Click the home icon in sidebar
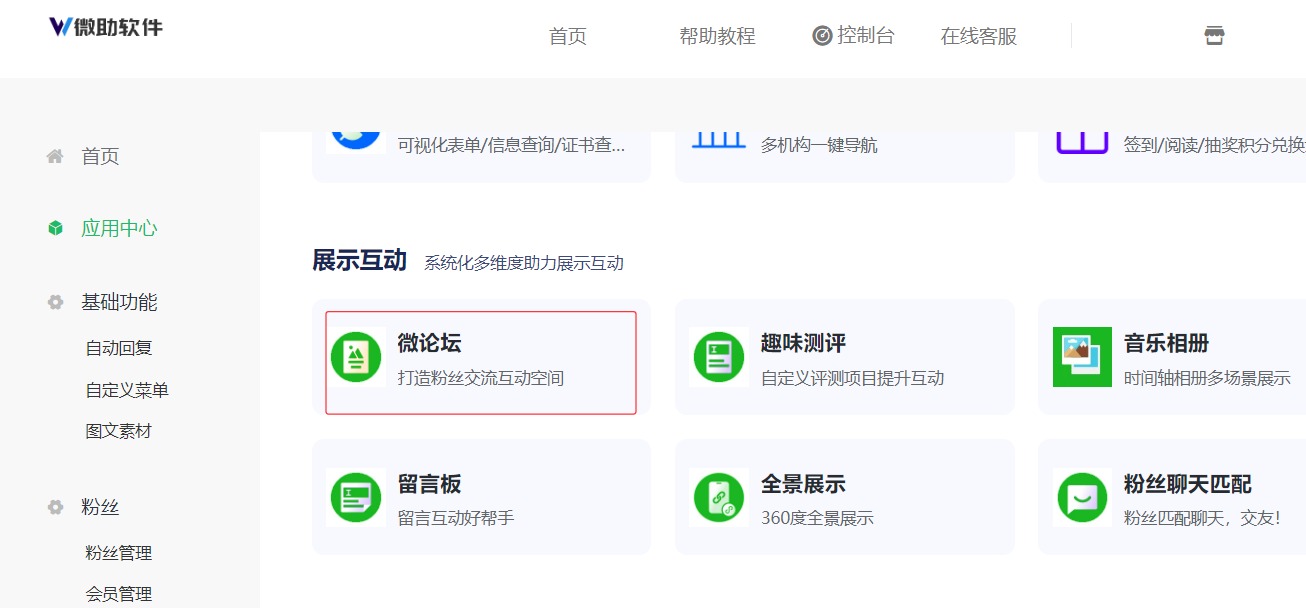This screenshot has width=1306, height=608. (x=55, y=156)
